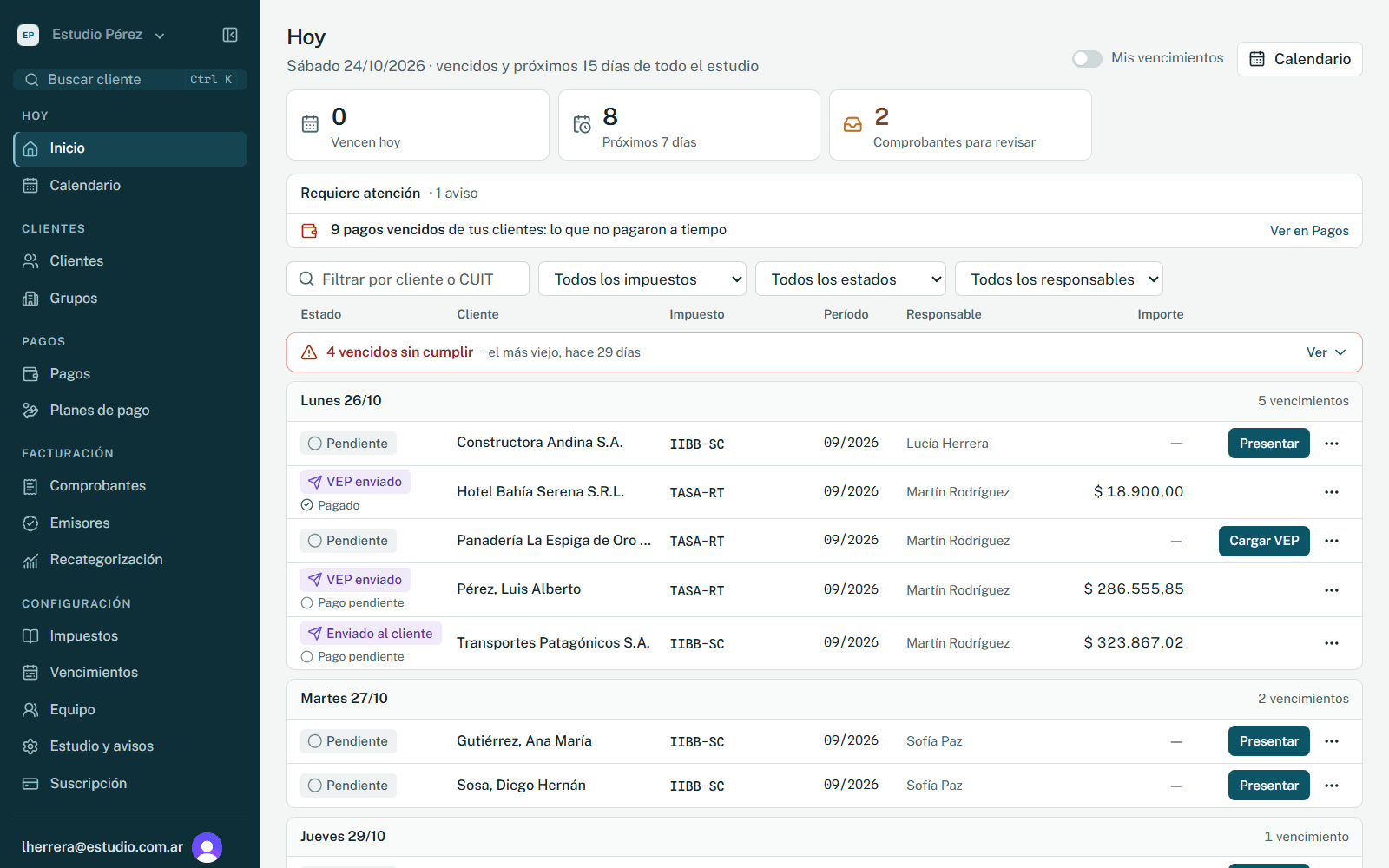This screenshot has height=868, width=1389.
Task: Click Presentar for Gutiérrez, Ana María
Action: tap(1269, 741)
